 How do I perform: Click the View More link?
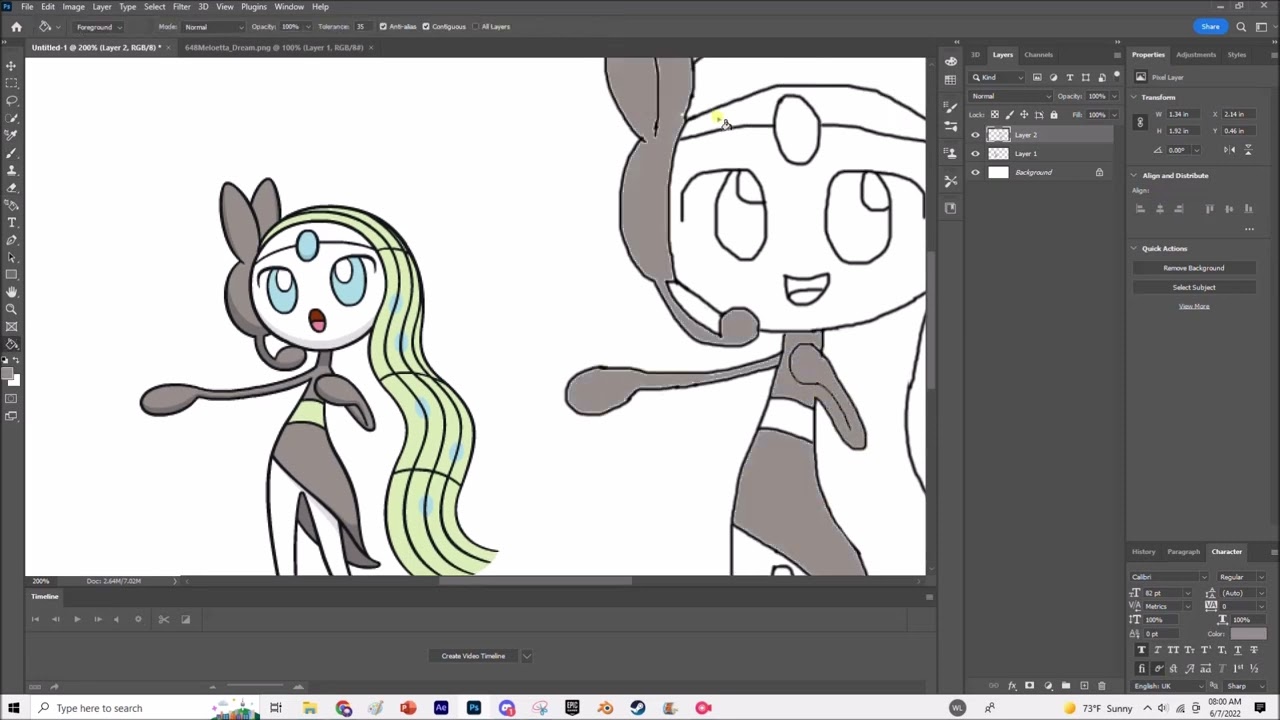(x=1194, y=306)
